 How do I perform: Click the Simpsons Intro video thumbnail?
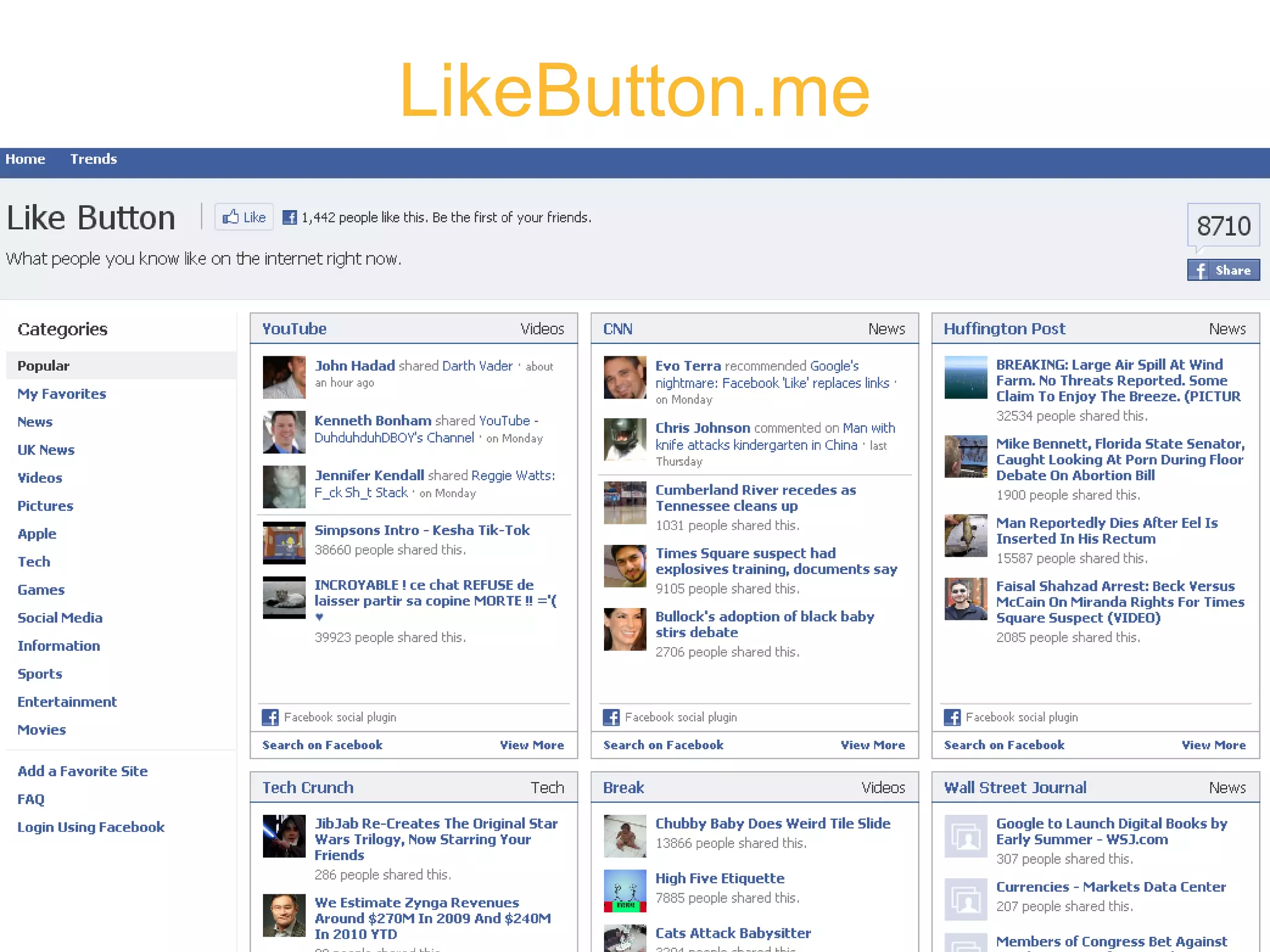(x=284, y=543)
